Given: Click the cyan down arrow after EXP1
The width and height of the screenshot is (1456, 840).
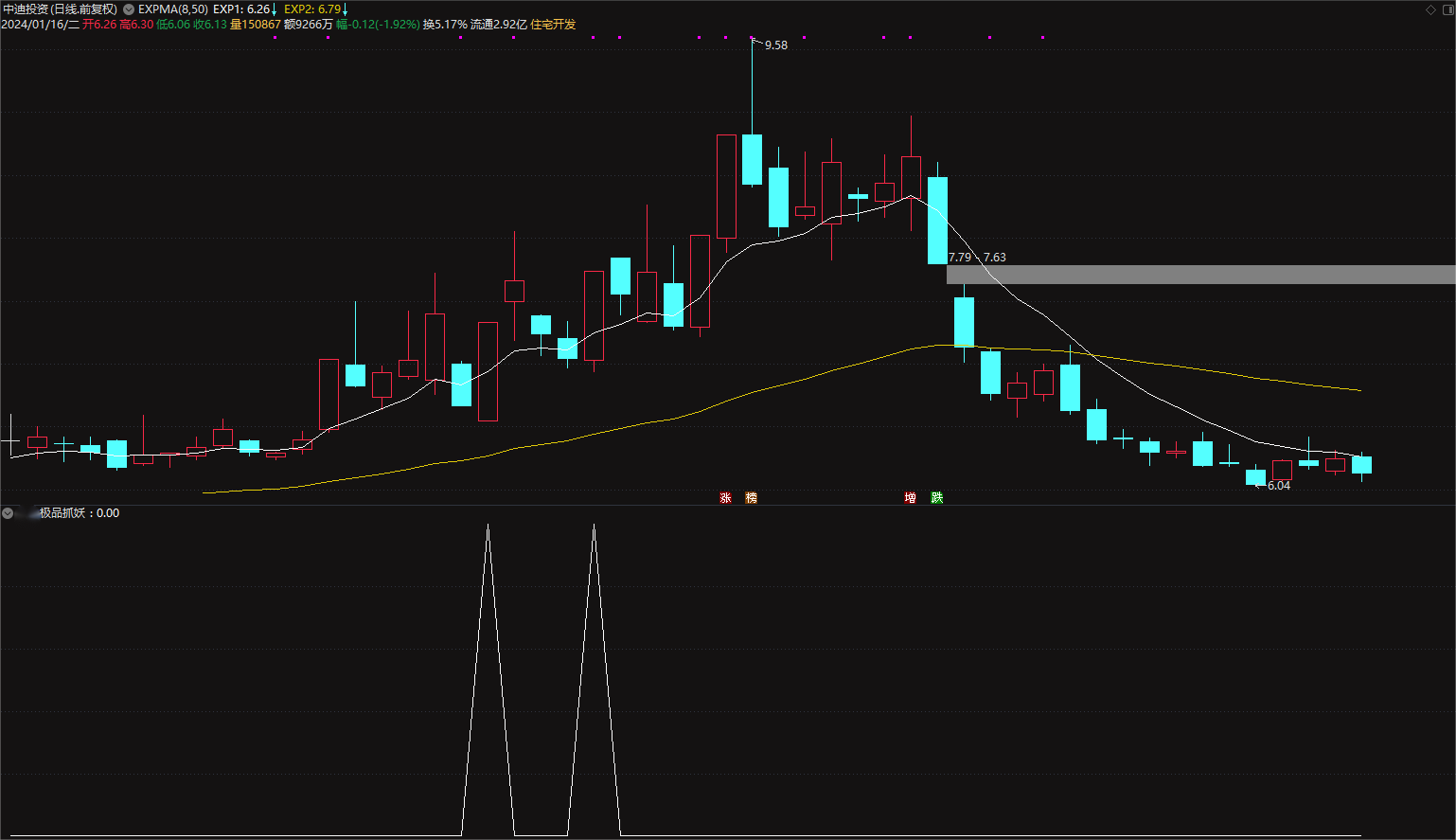Looking at the screenshot, I should [x=275, y=9].
